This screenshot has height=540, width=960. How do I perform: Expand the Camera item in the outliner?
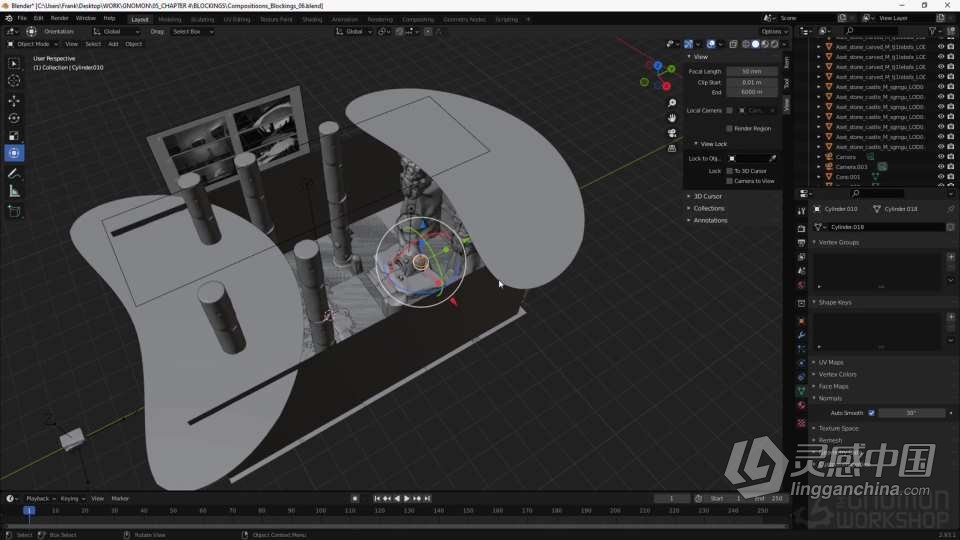coord(819,157)
